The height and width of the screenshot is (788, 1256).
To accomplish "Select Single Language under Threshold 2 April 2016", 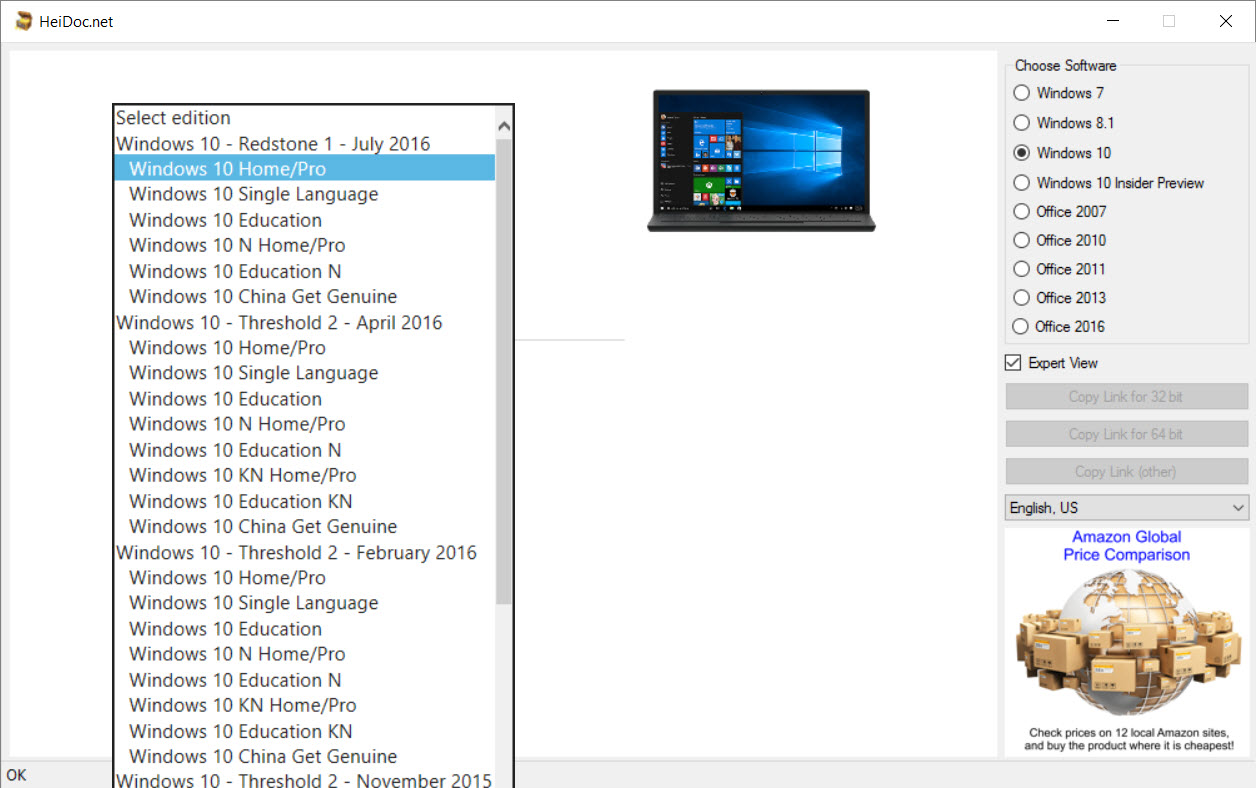I will coord(305,373).
